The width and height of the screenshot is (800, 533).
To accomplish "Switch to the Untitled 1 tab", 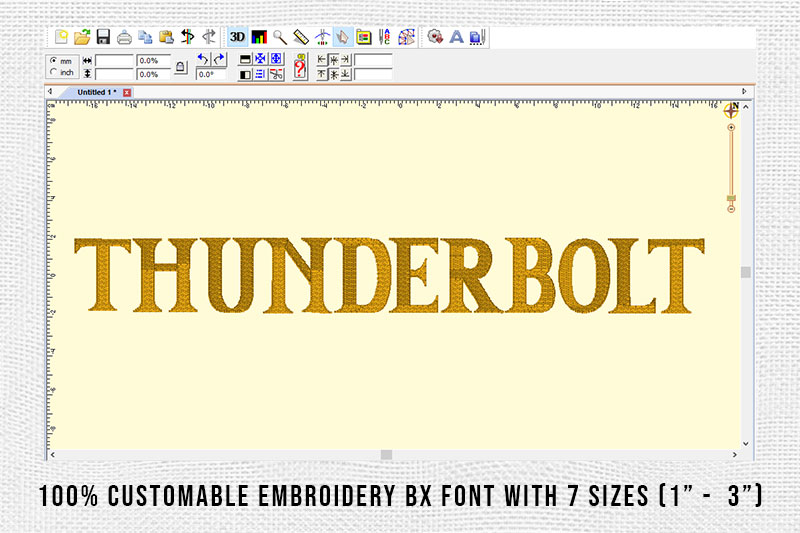I will (96, 92).
